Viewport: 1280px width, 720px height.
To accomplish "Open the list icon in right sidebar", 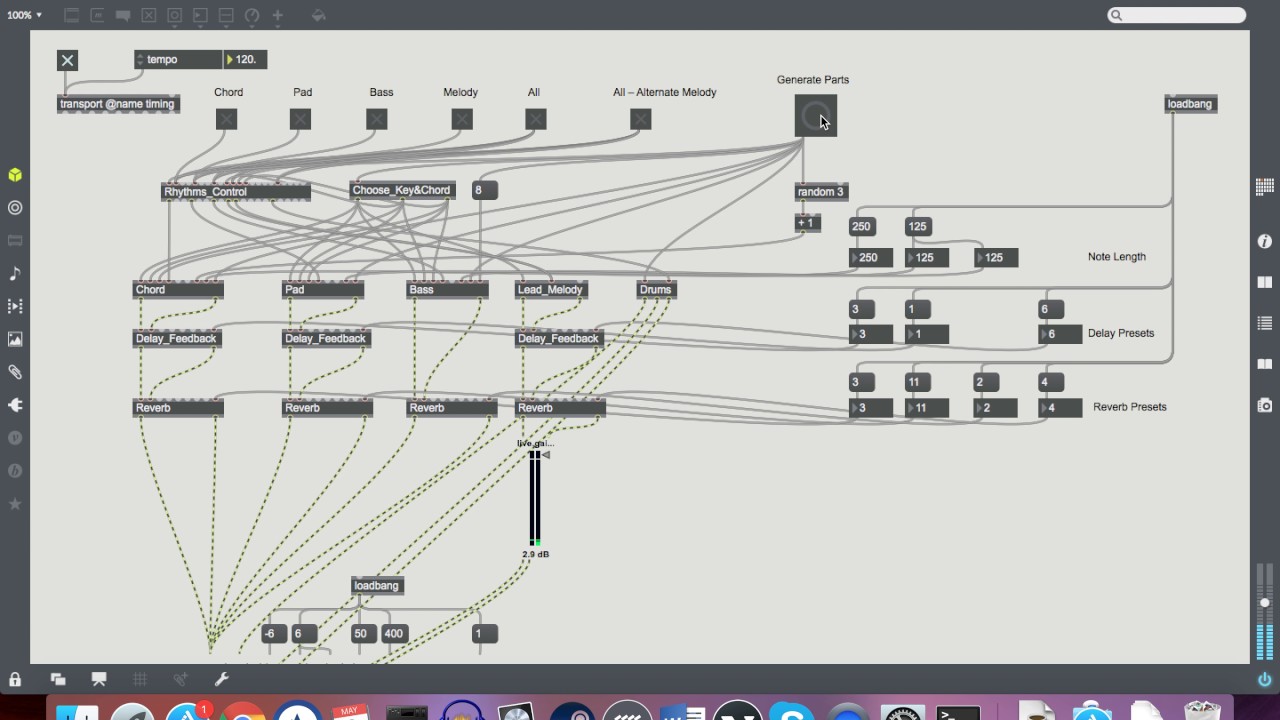I will [x=1264, y=323].
